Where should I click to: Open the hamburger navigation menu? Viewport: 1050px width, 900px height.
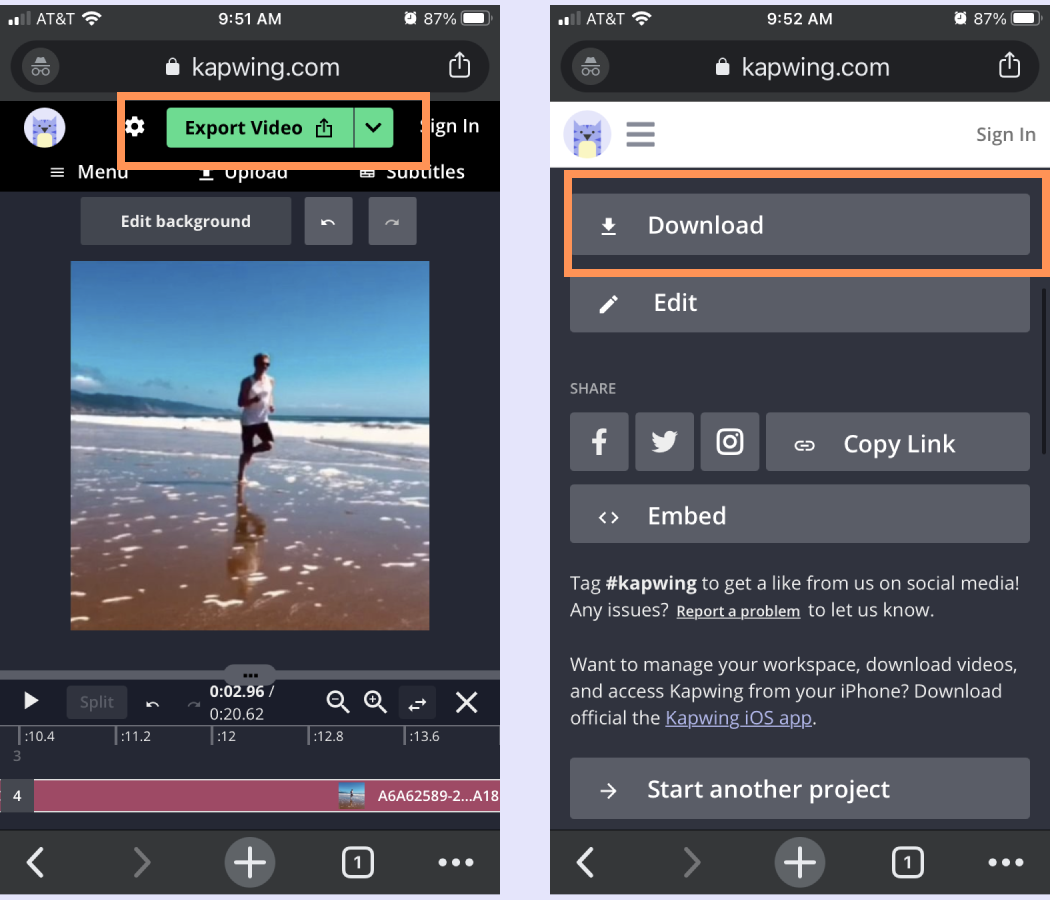click(640, 133)
